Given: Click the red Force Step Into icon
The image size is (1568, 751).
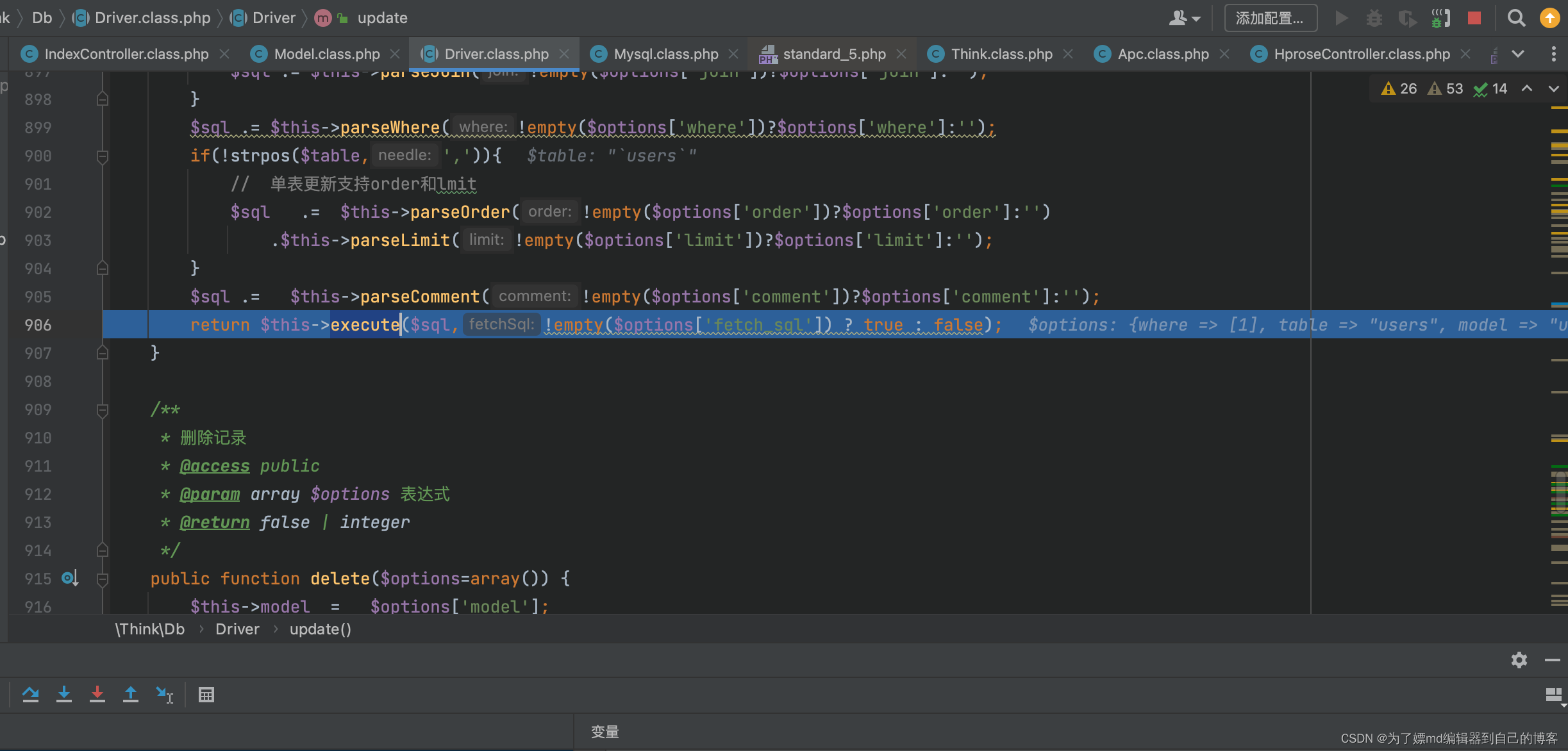Looking at the screenshot, I should click(97, 694).
